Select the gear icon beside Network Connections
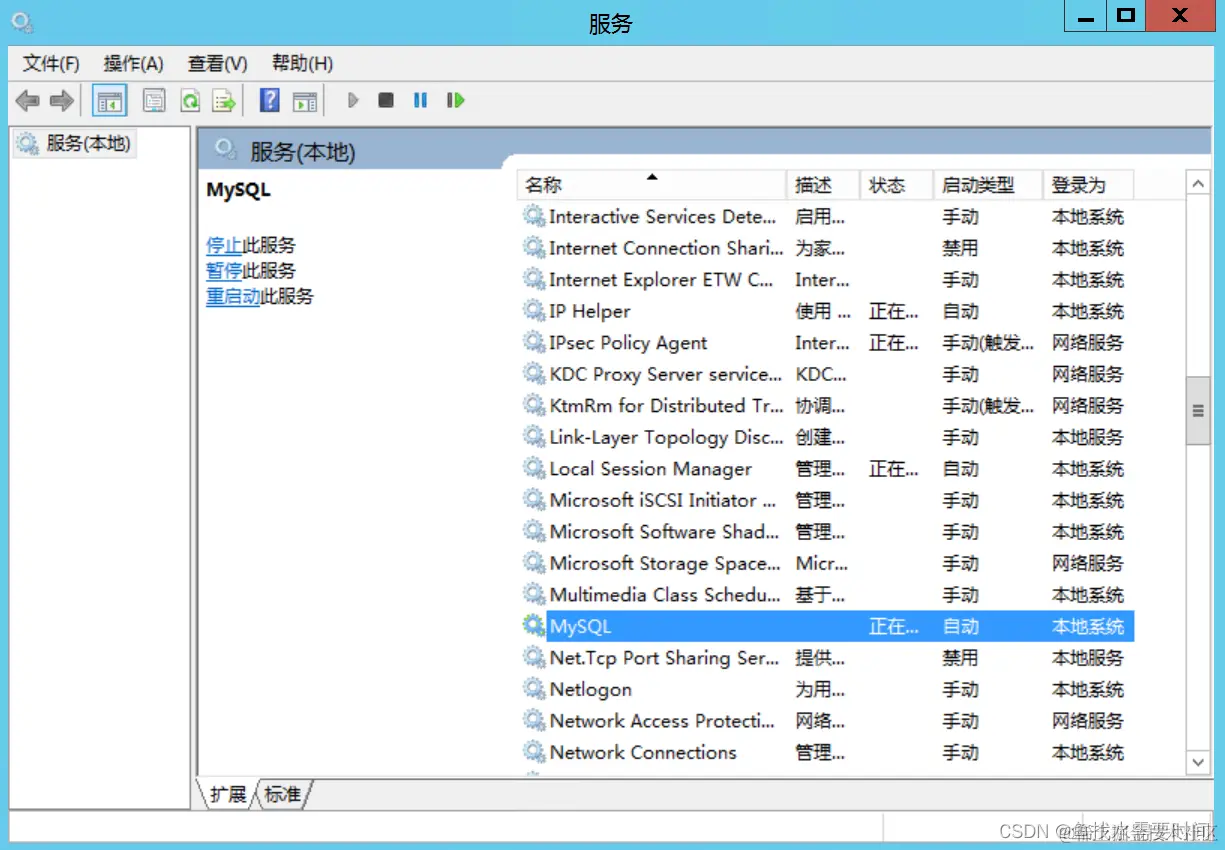 point(534,752)
